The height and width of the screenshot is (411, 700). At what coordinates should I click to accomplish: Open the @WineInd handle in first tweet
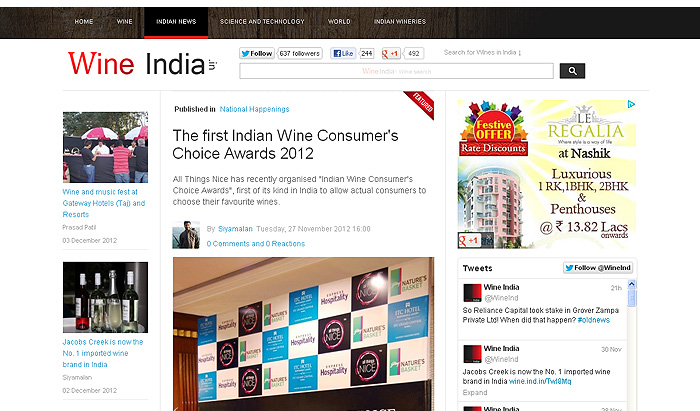pos(501,298)
